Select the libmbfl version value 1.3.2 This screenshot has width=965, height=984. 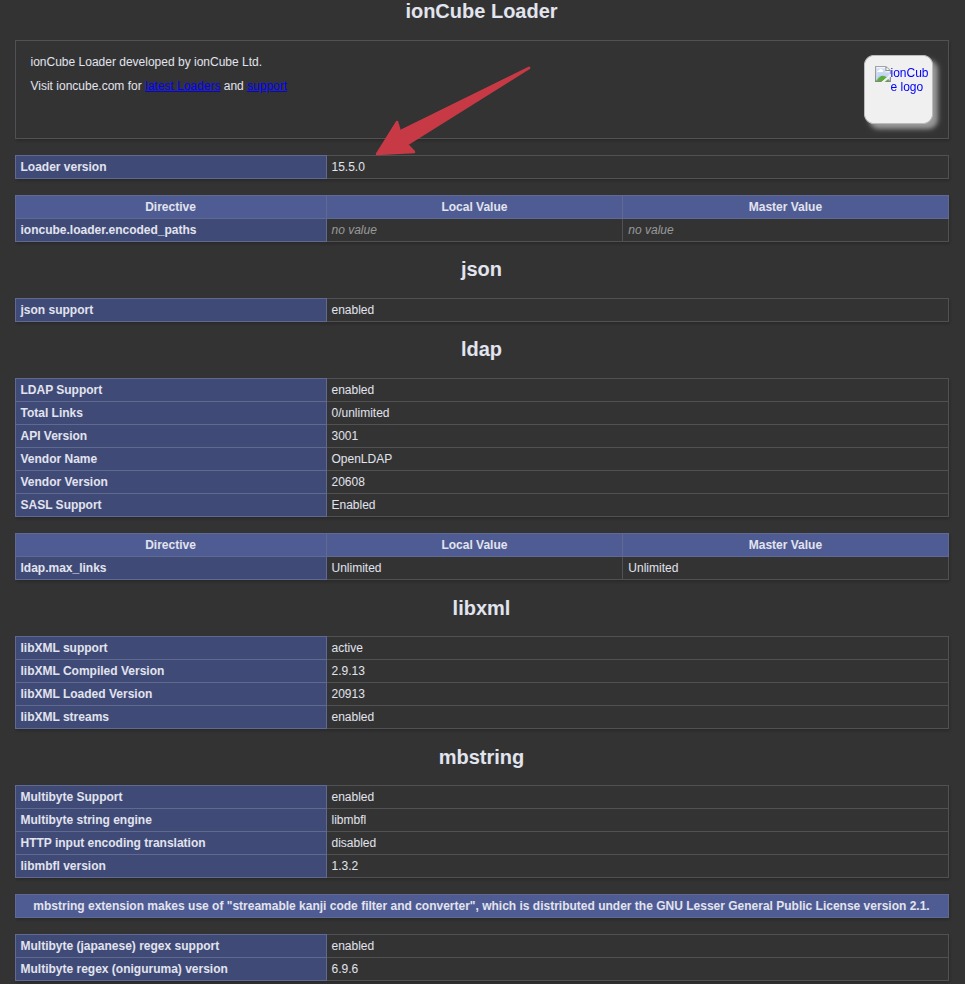[344, 866]
